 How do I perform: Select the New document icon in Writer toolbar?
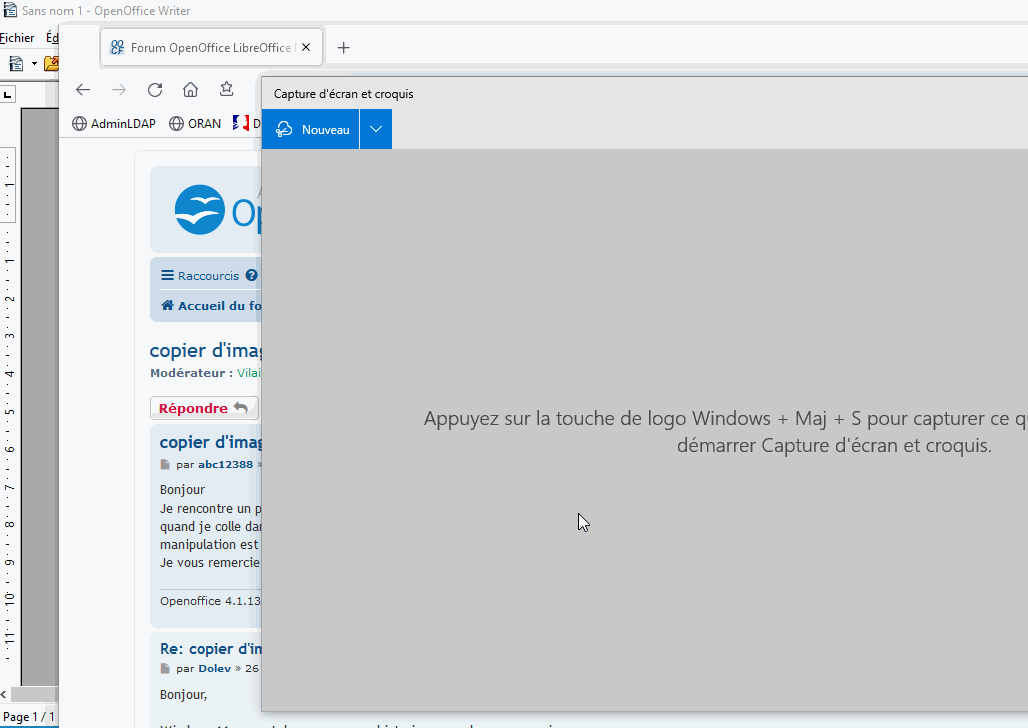(16, 63)
